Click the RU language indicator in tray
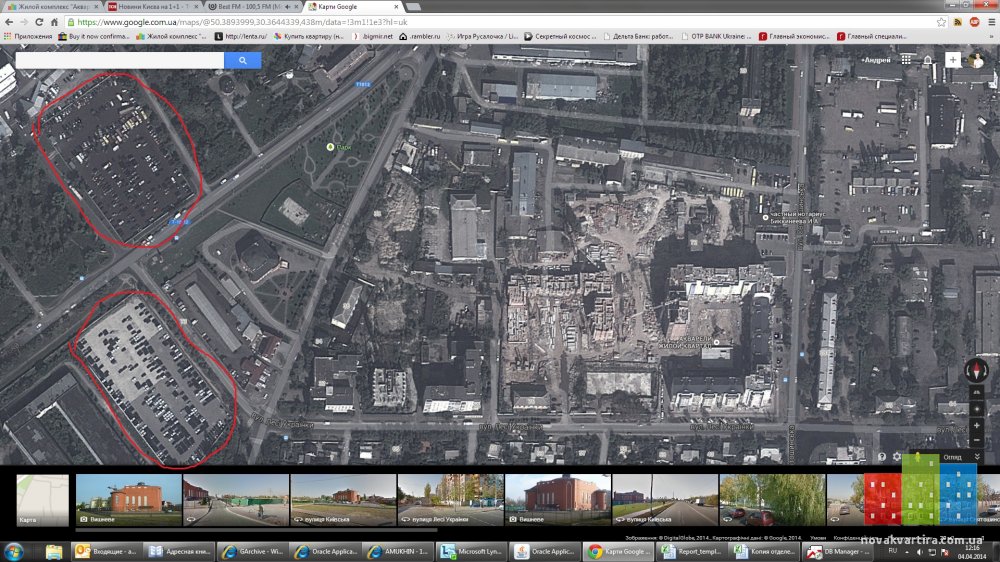This screenshot has height=562, width=1000. point(892,551)
